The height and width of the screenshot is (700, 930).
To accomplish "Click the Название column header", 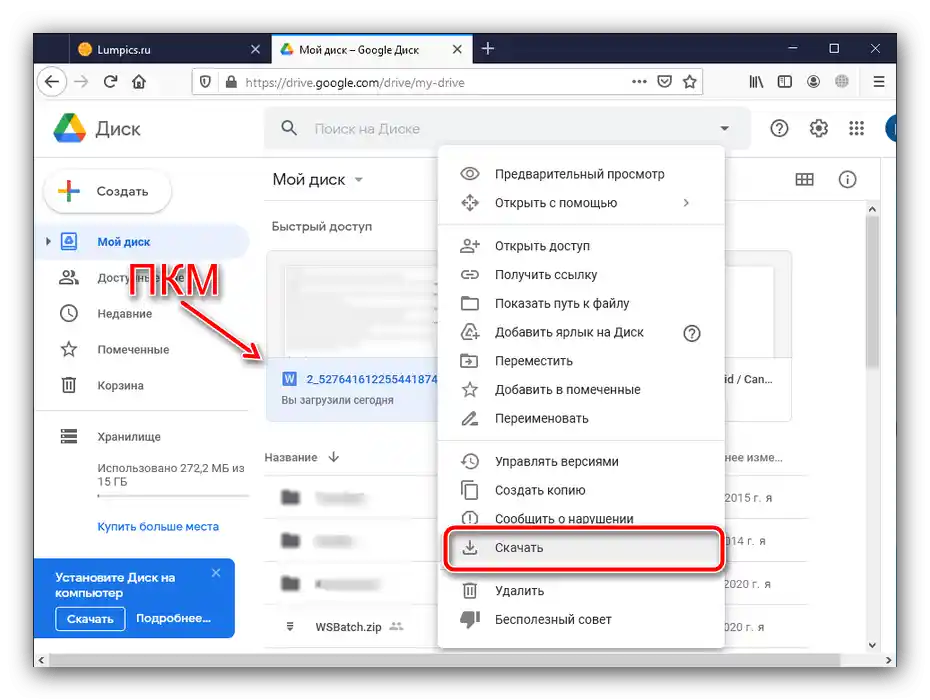I will click(x=291, y=457).
